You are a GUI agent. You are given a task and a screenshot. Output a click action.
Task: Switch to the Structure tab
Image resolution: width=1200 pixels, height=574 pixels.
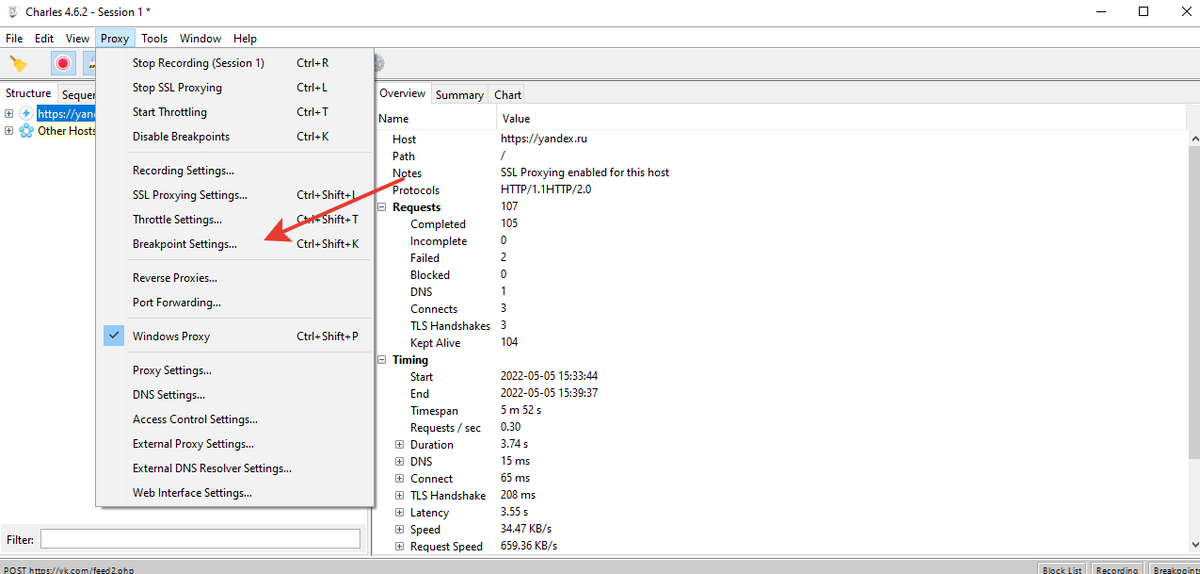(x=28, y=93)
